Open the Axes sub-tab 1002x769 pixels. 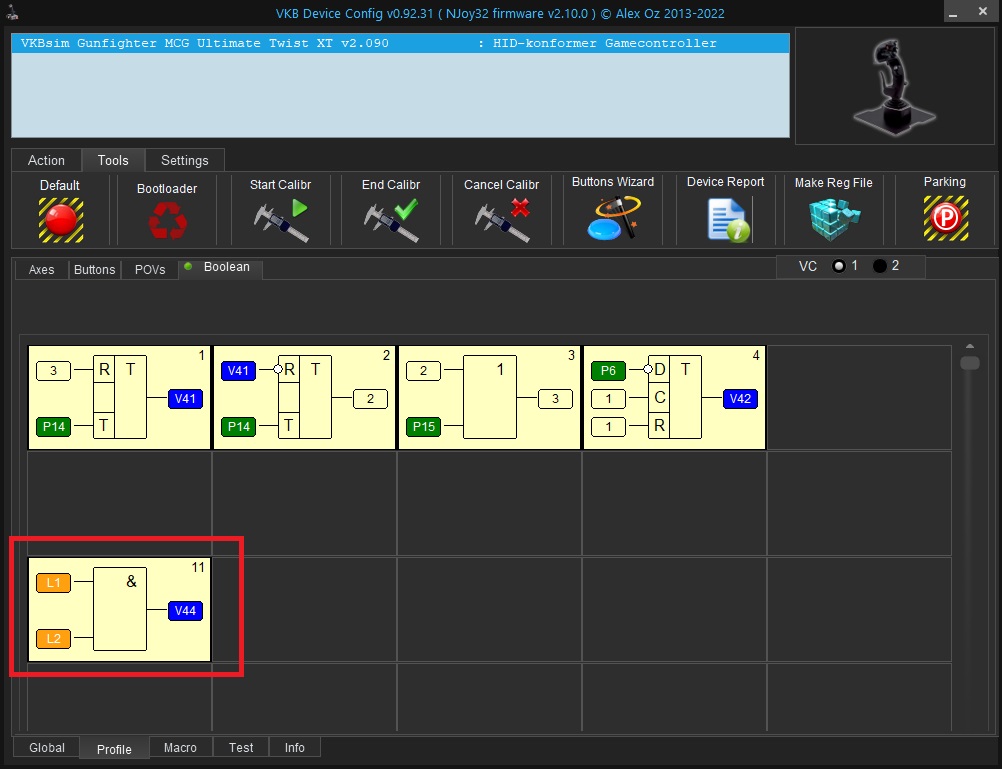tap(42, 270)
